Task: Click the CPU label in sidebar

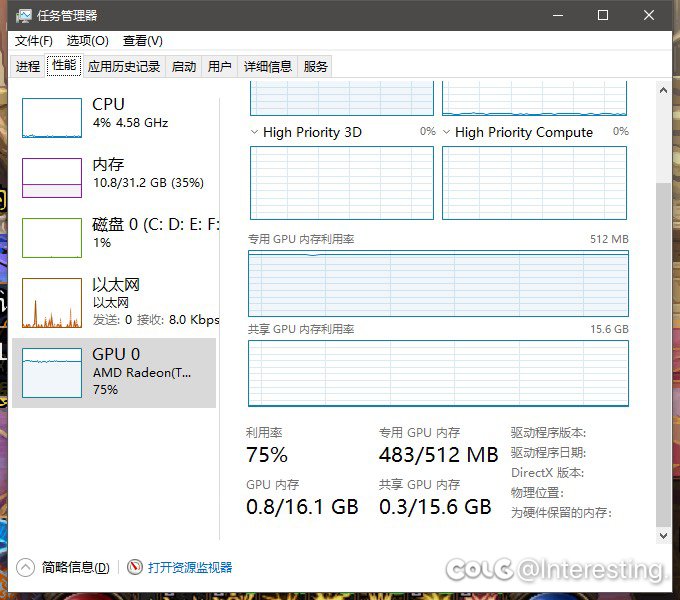Action: 108,104
